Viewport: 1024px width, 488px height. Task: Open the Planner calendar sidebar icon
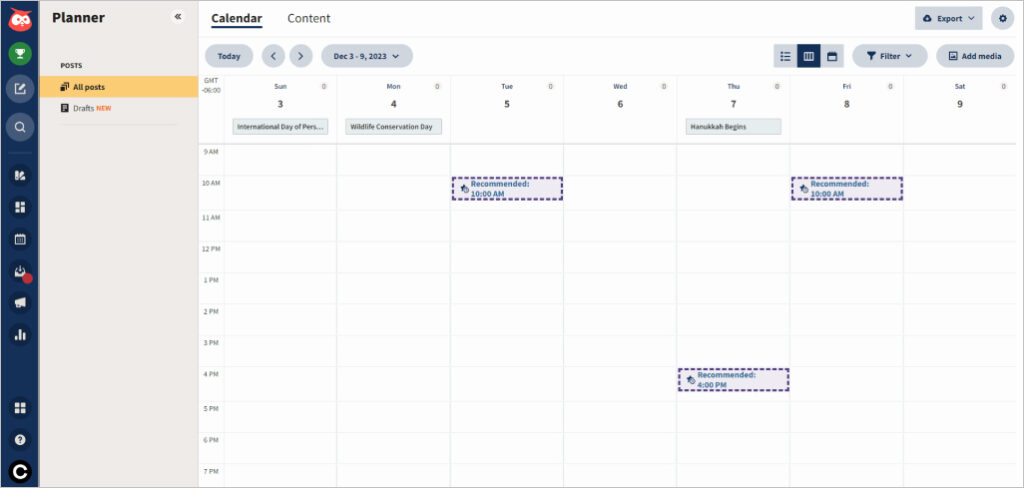[x=20, y=239]
